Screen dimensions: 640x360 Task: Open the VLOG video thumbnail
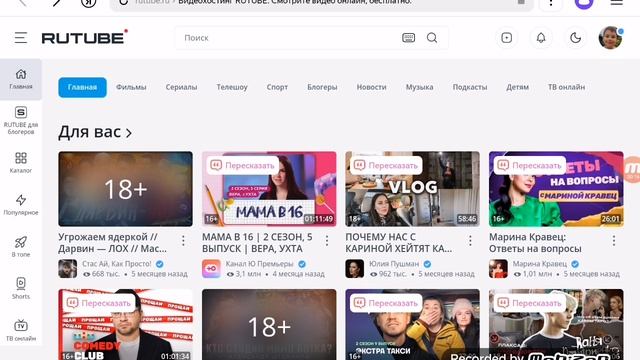pos(412,189)
